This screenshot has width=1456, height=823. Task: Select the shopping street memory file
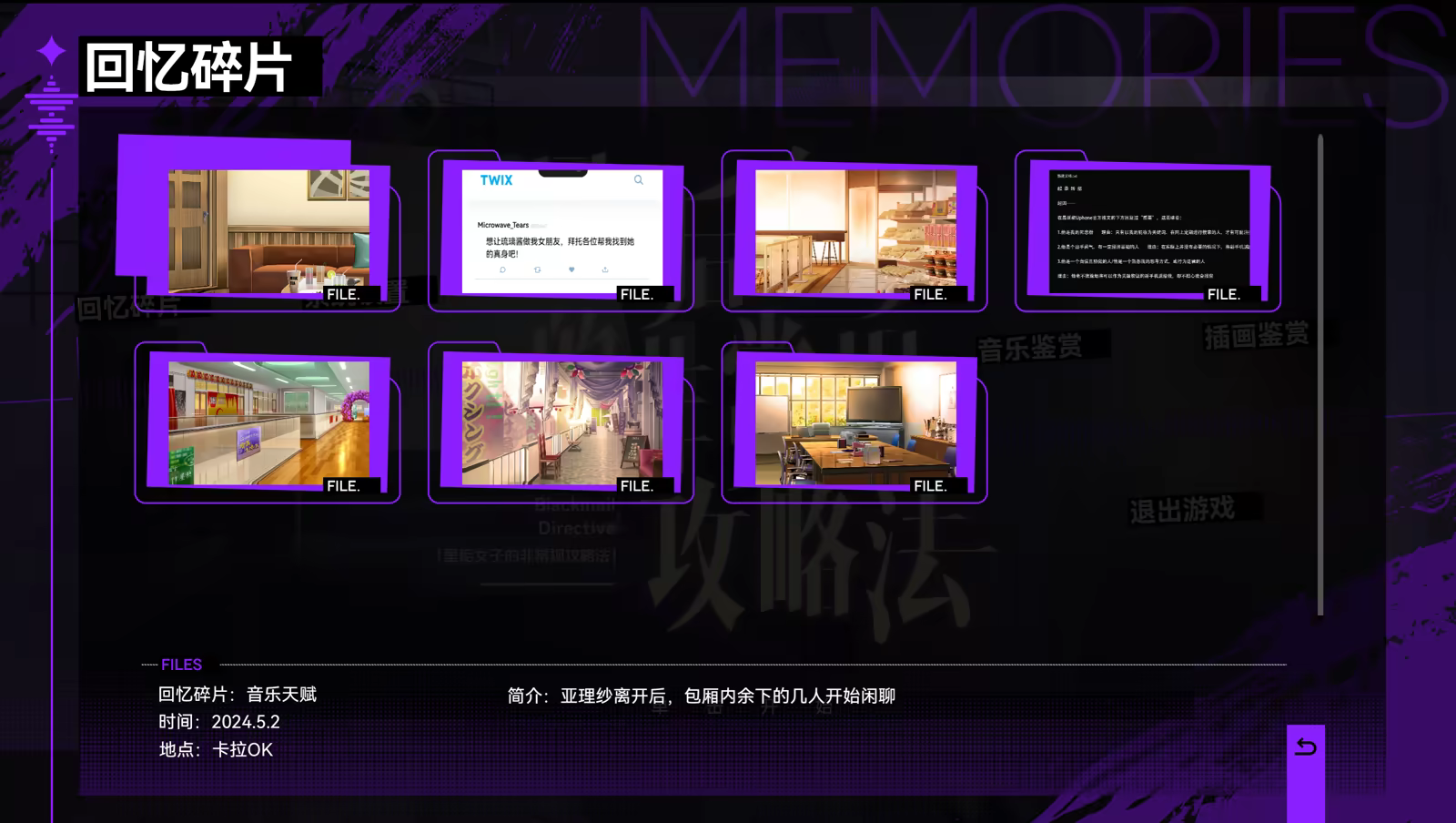pos(561,422)
